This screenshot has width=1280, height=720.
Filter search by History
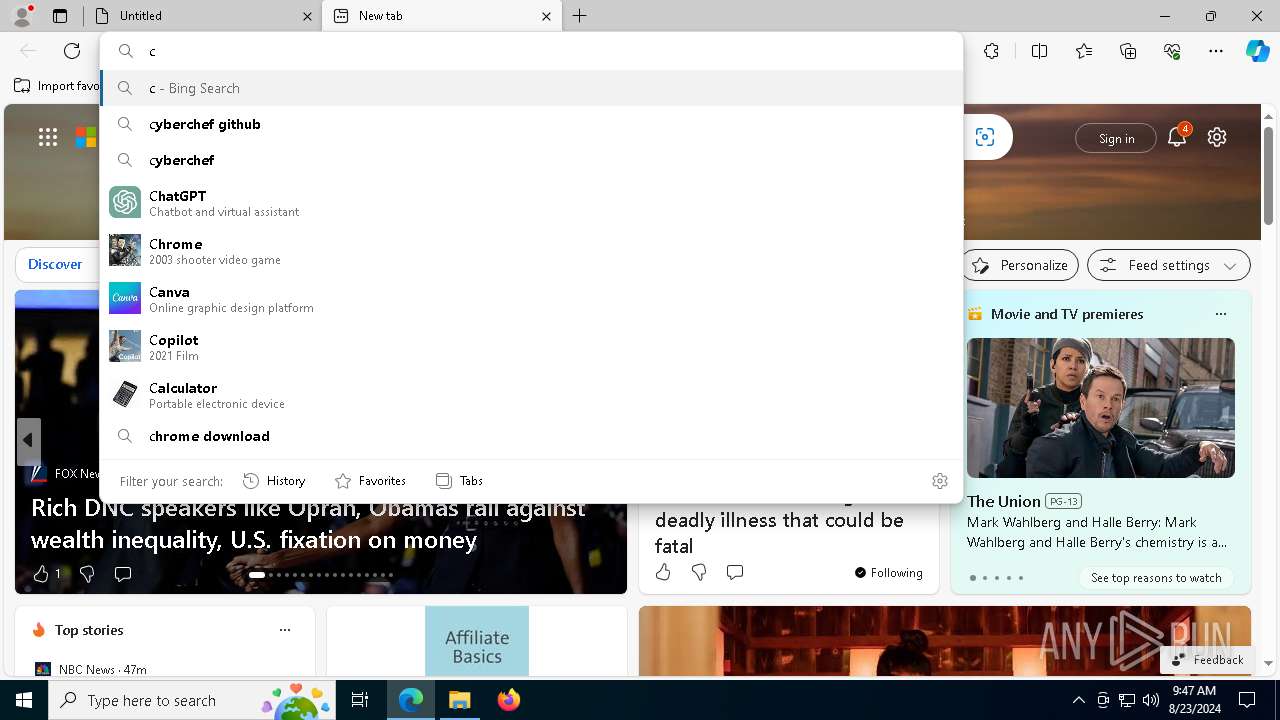click(x=274, y=481)
